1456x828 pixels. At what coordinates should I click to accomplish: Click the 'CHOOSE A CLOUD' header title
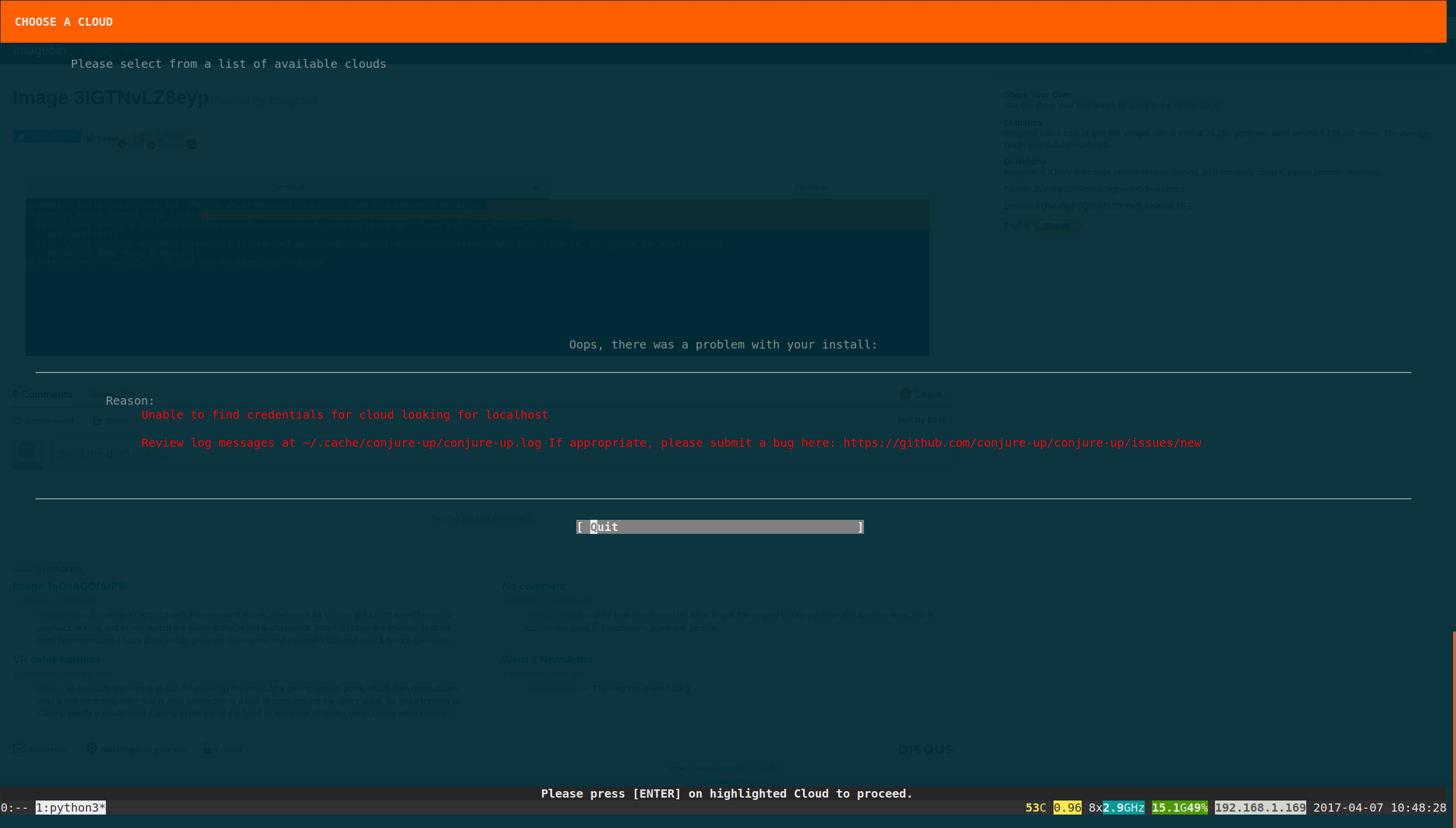pos(64,22)
